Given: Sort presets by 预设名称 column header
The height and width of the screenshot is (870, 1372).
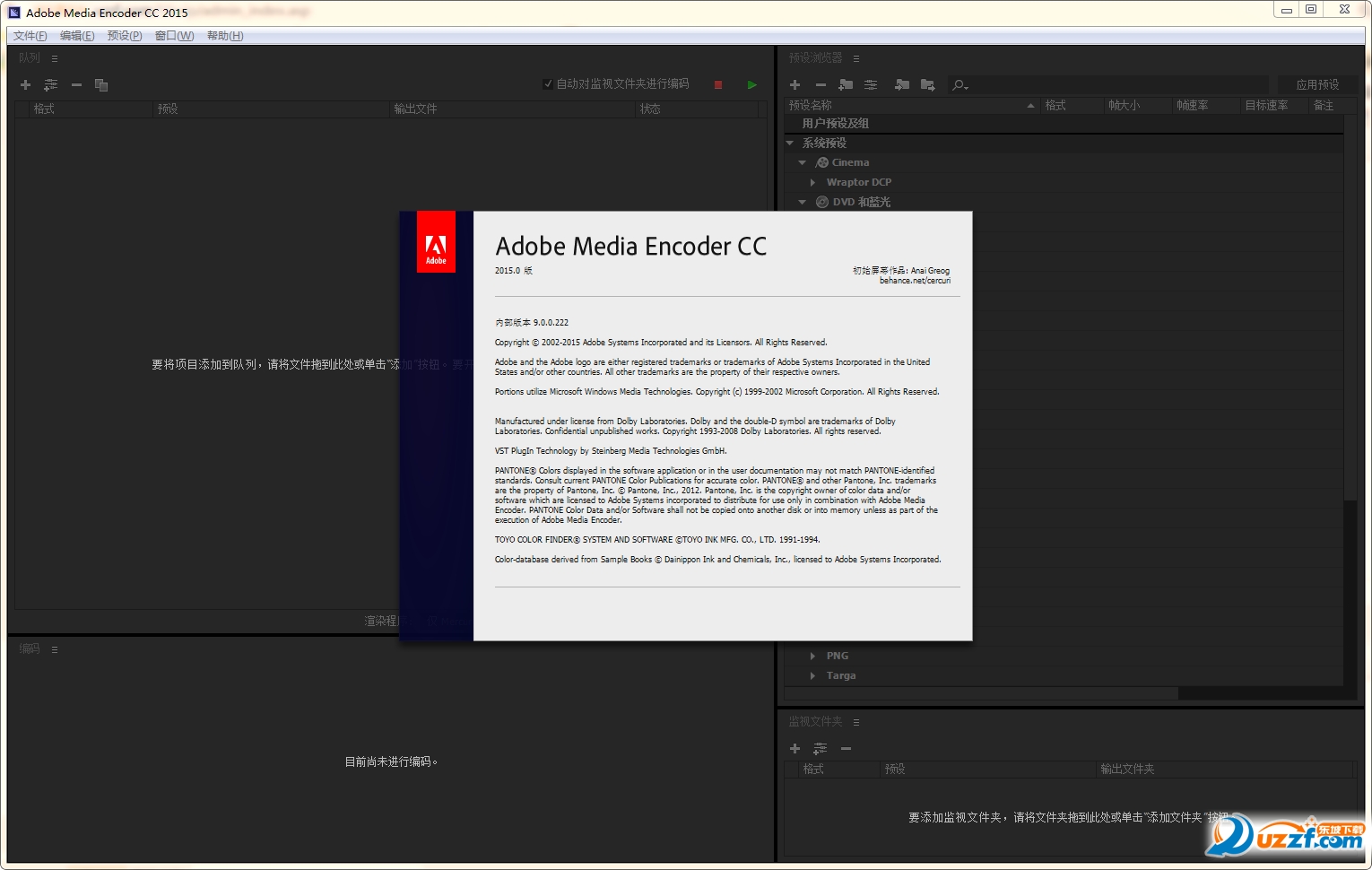Looking at the screenshot, I should [x=912, y=106].
